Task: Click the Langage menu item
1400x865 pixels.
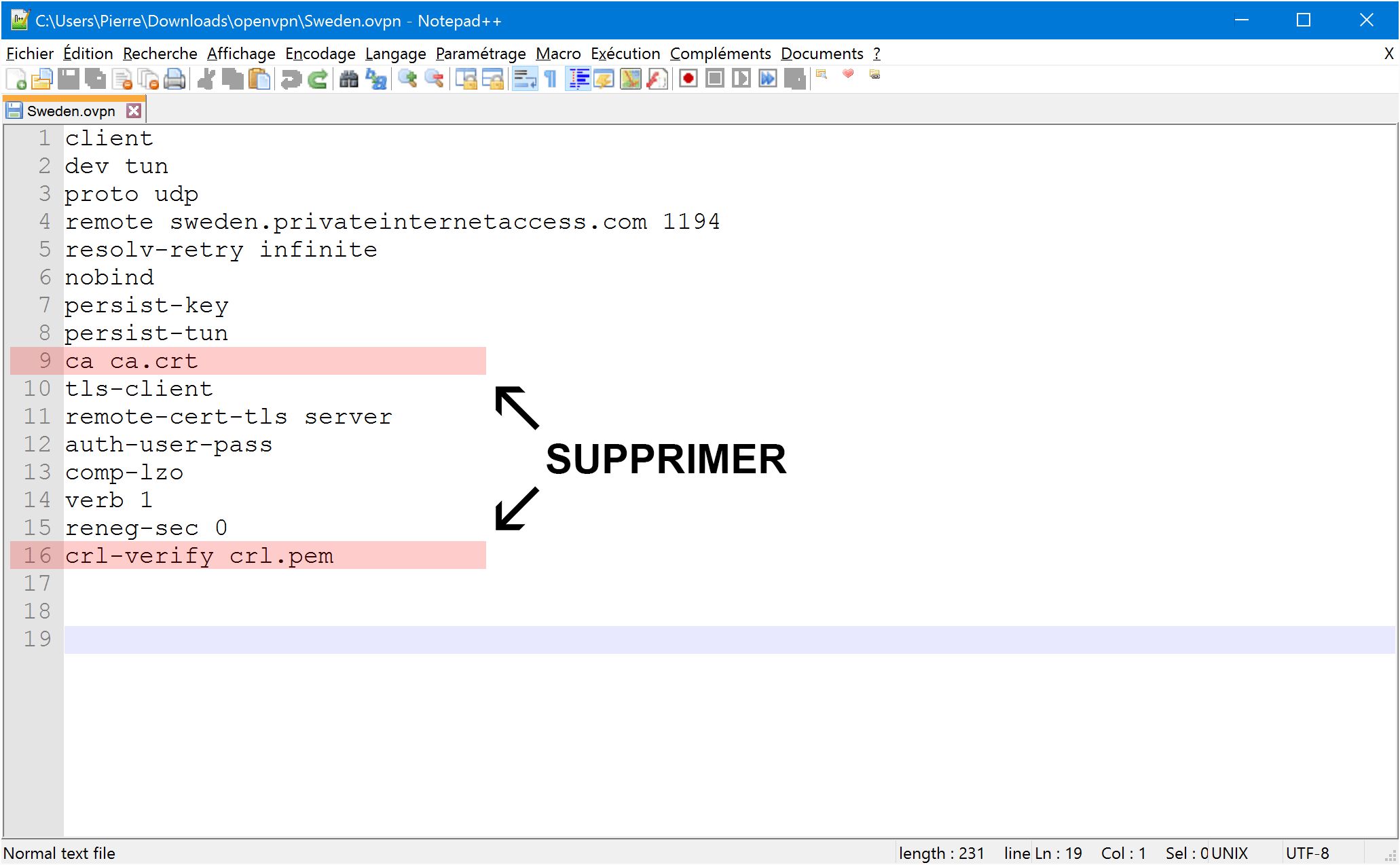Action: tap(392, 54)
